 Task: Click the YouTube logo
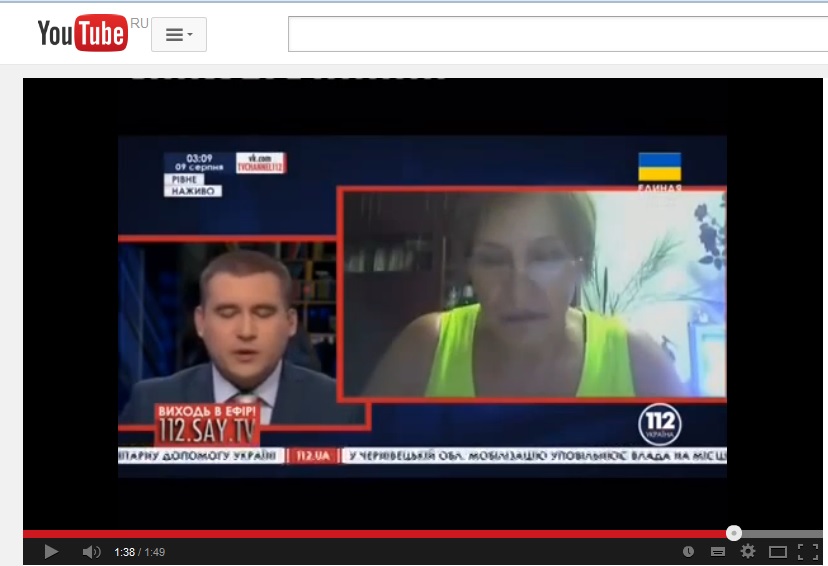coord(82,34)
